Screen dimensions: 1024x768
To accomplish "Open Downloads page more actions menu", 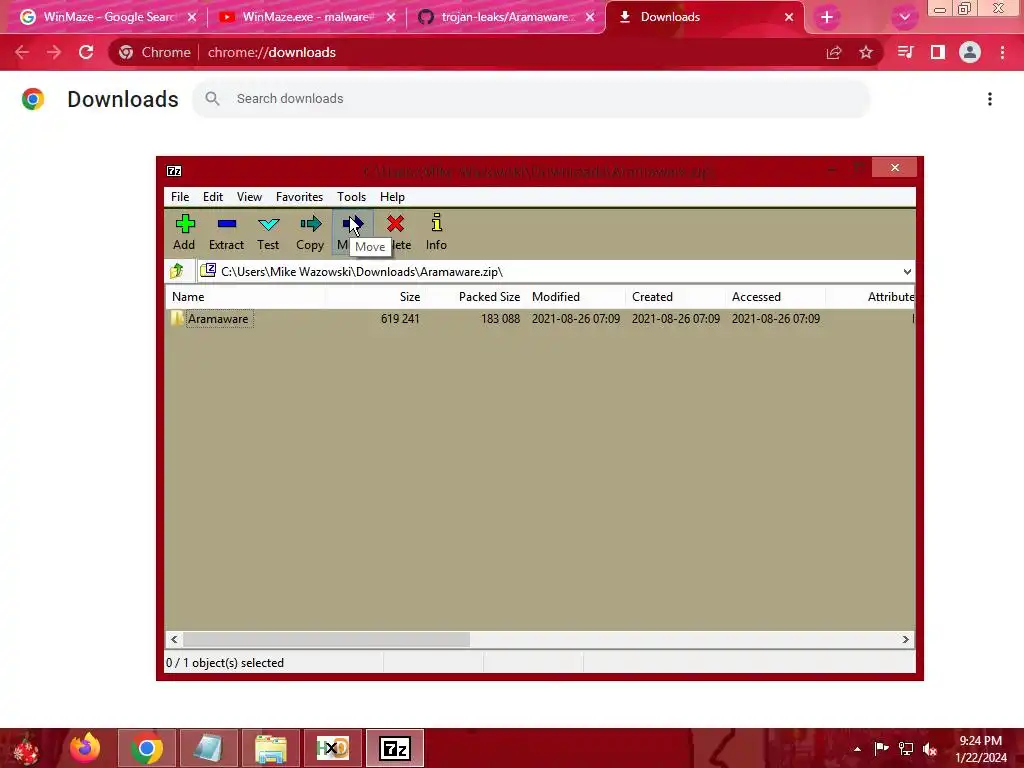I will pos(990,99).
